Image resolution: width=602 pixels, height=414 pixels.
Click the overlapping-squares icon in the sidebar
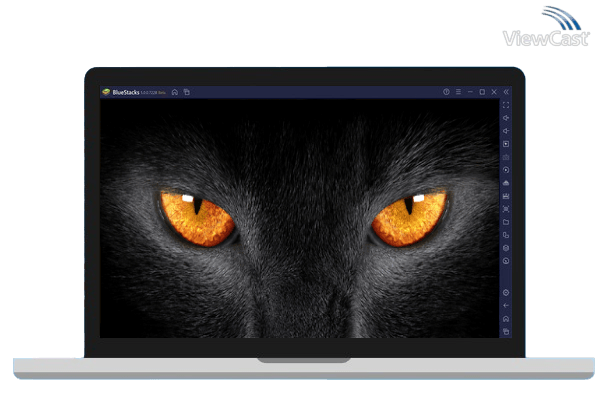506,235
